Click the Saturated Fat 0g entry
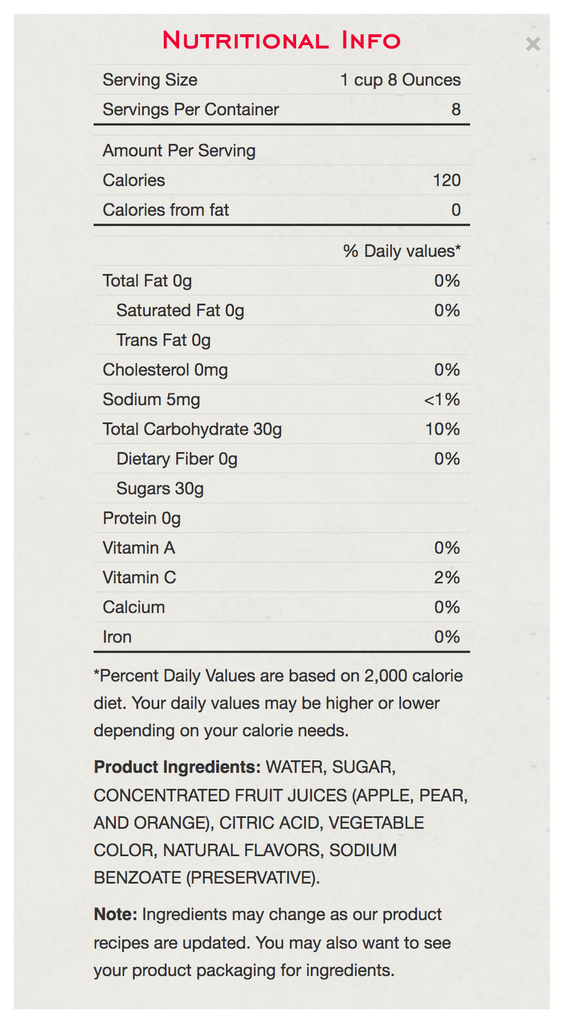The height and width of the screenshot is (1024, 566). pos(180,310)
